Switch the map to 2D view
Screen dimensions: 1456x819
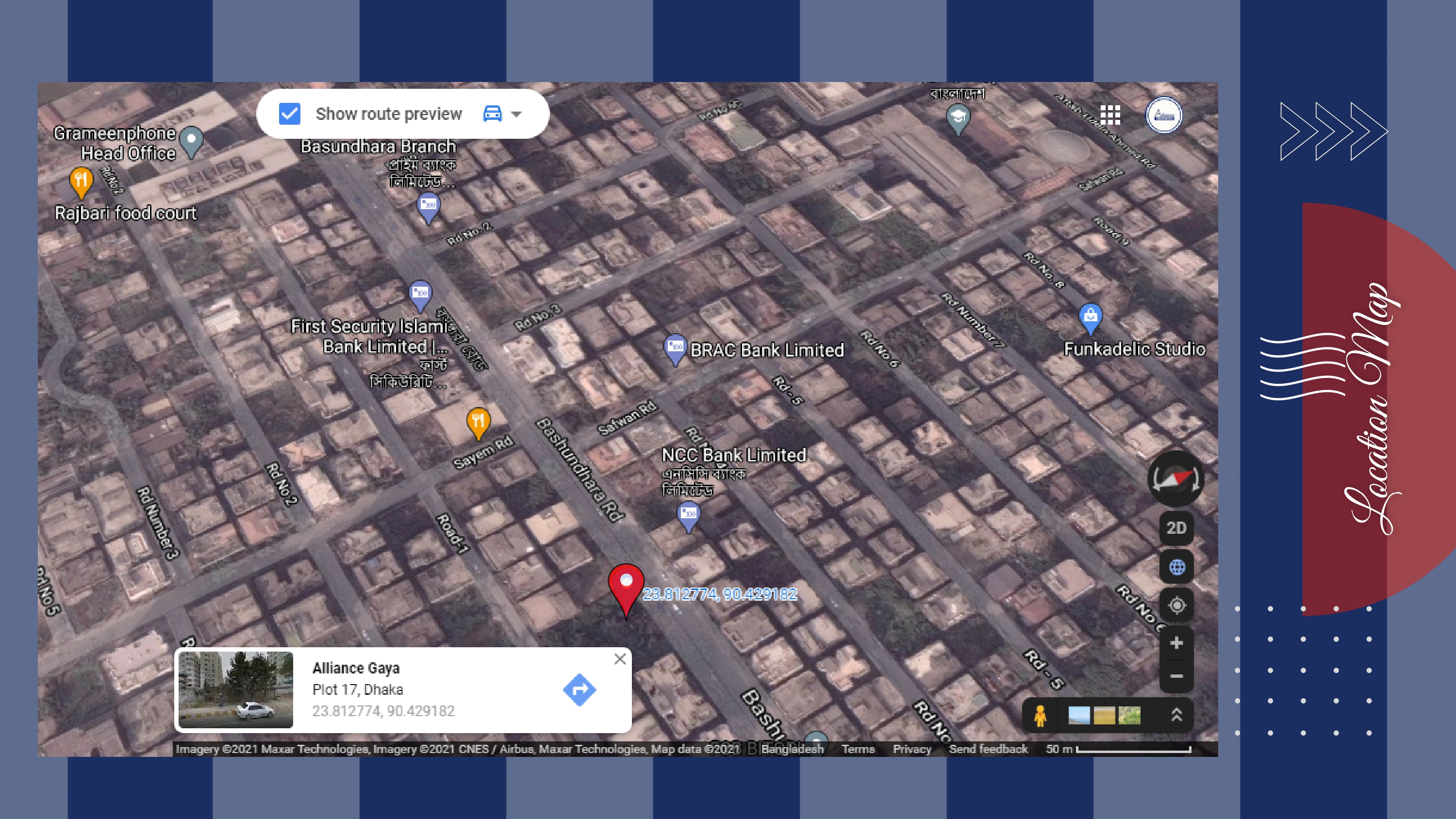(x=1176, y=528)
